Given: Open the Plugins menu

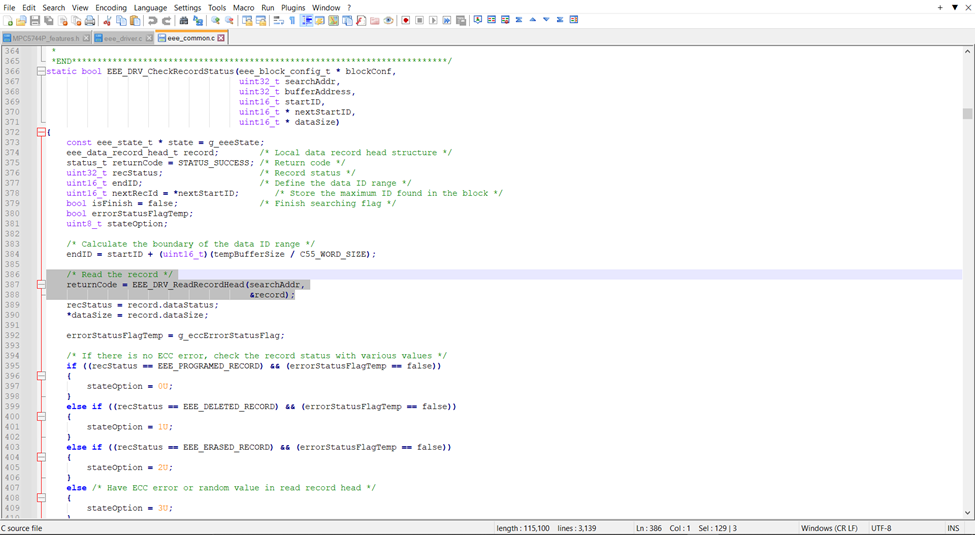Looking at the screenshot, I should point(292,7).
